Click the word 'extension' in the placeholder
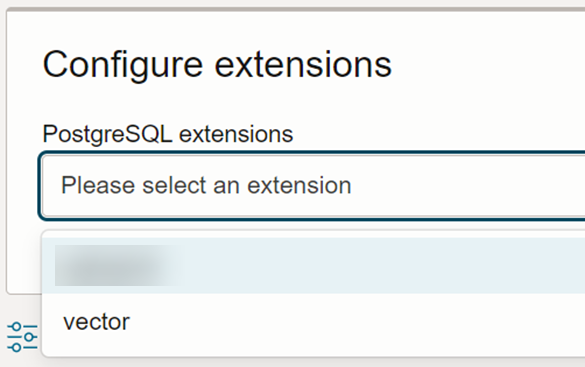 (299, 186)
